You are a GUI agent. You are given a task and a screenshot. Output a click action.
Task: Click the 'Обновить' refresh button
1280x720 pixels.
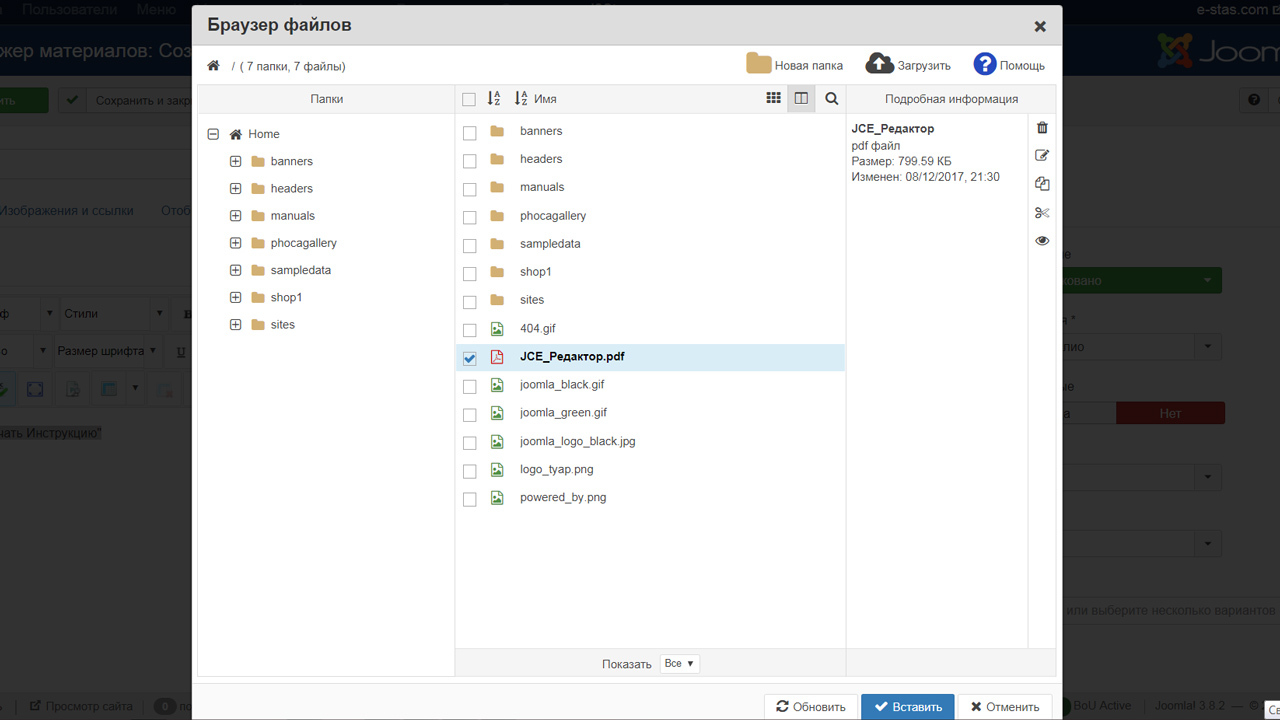coord(811,707)
